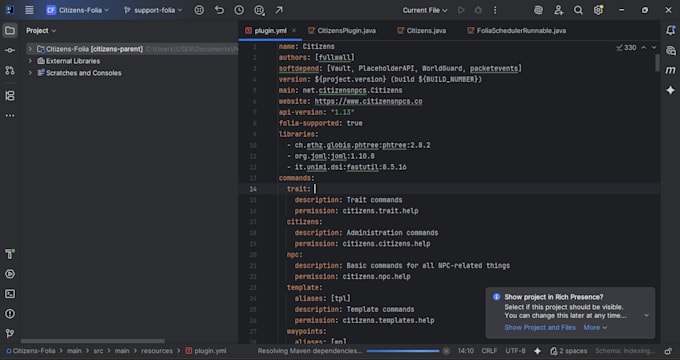Switch to the Citizens.java tab
The width and height of the screenshot is (680, 360).
point(422,31)
